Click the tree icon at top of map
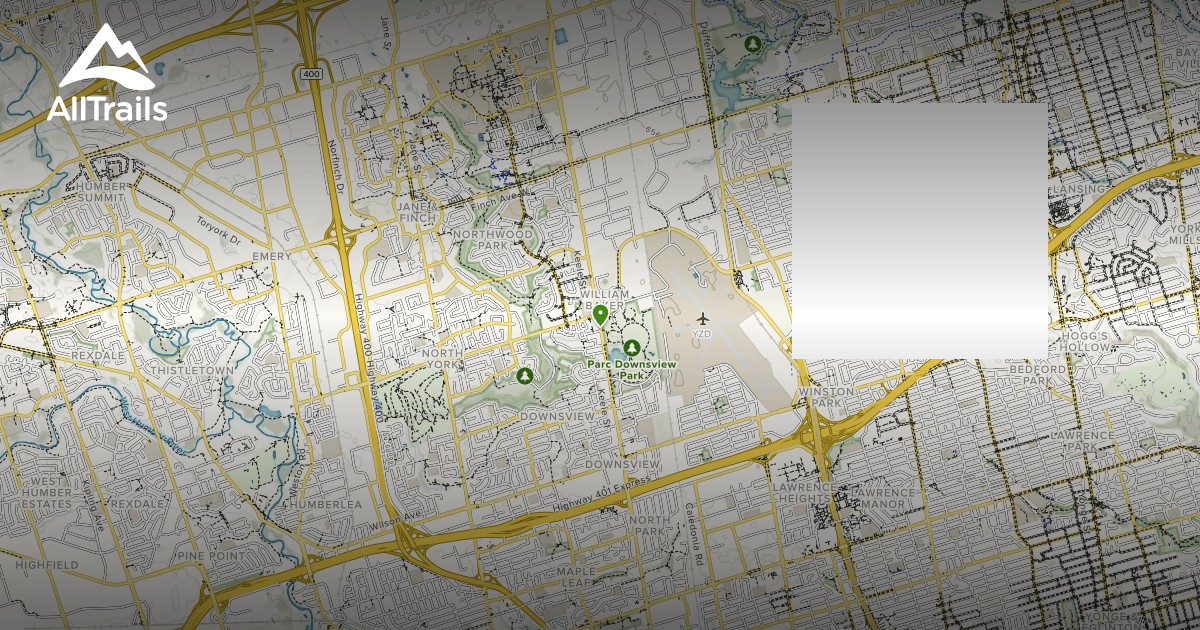 click(x=751, y=44)
